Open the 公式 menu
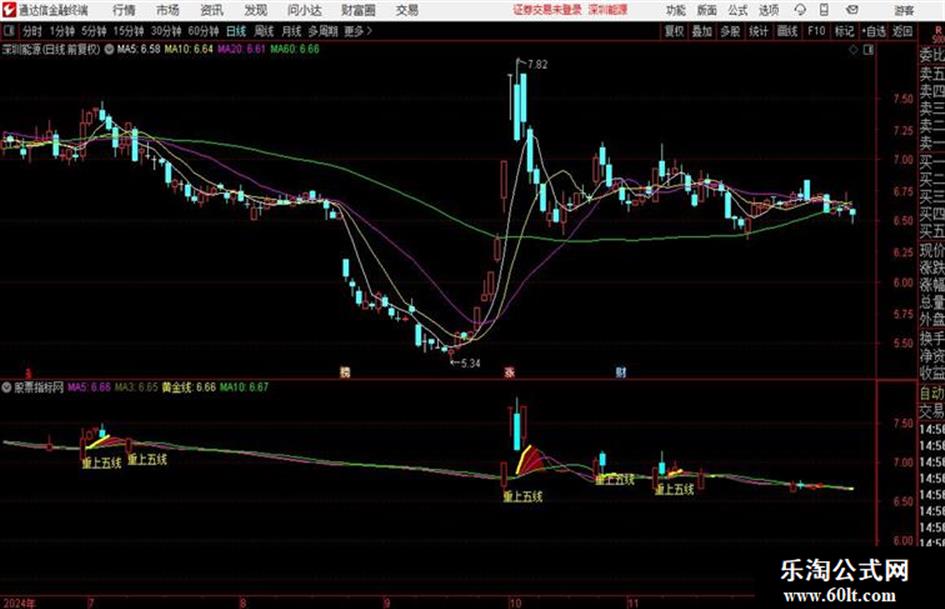This screenshot has width=945, height=609. [x=738, y=10]
